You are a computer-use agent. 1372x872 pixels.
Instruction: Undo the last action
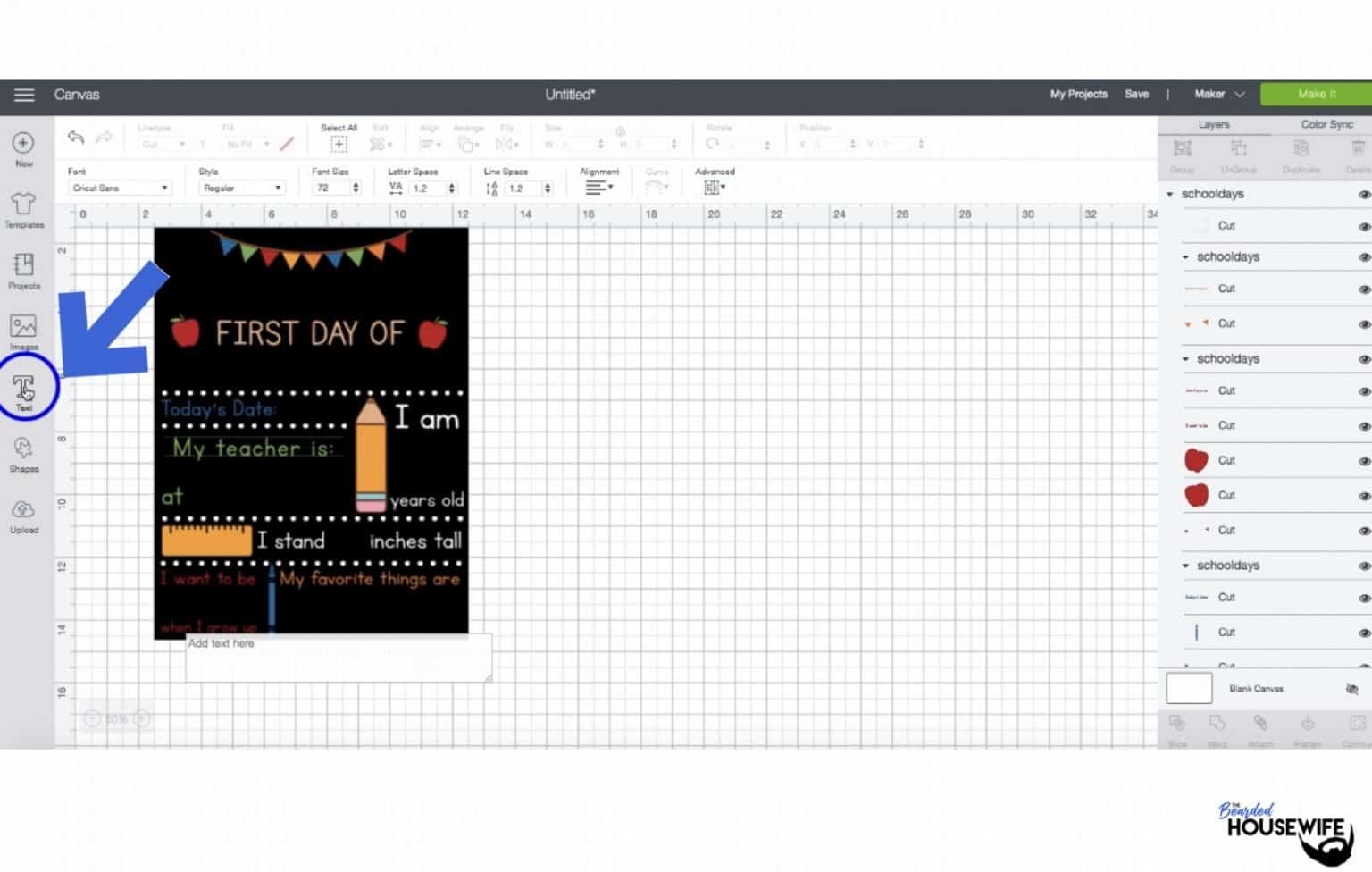[x=76, y=137]
